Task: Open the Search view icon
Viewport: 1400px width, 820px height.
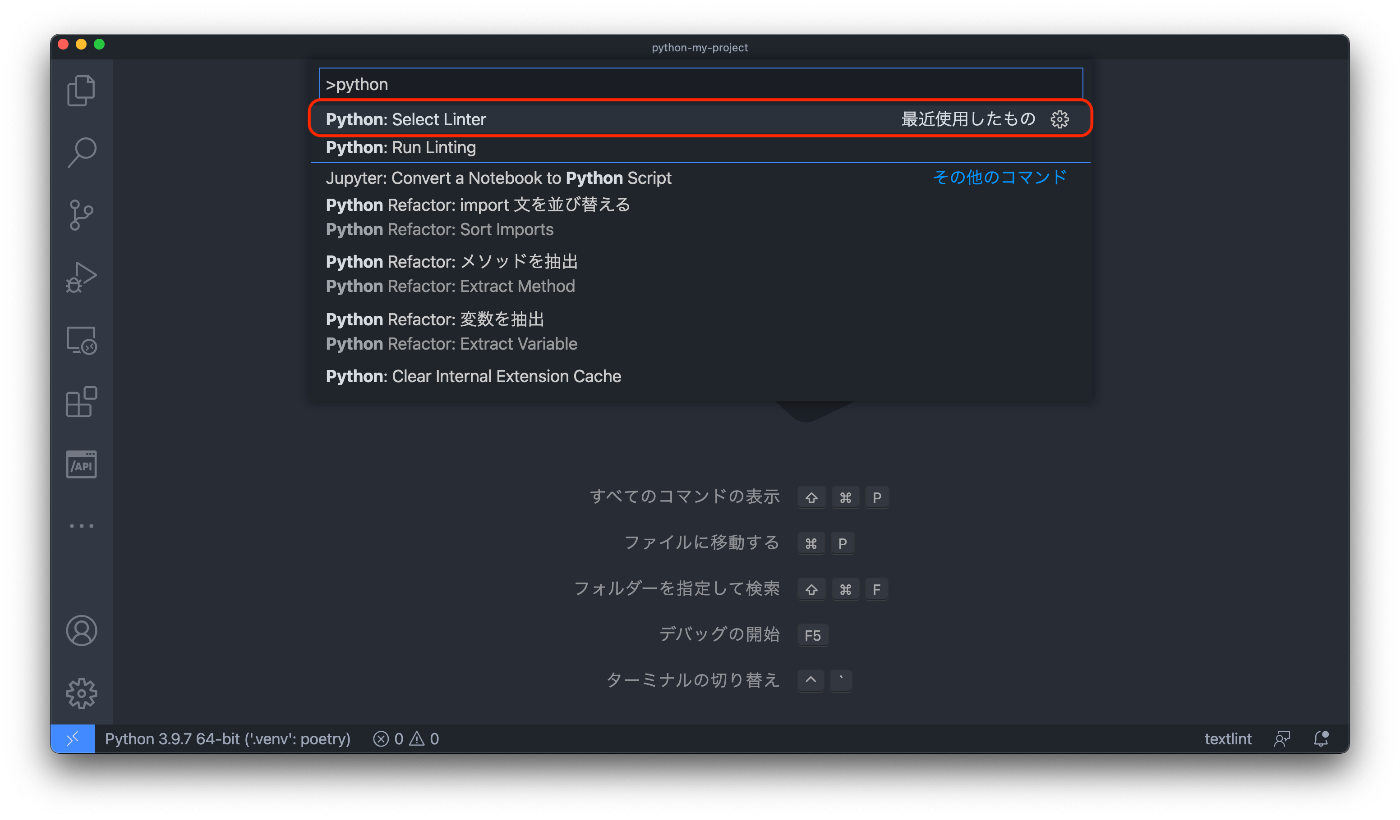Action: pos(81,152)
